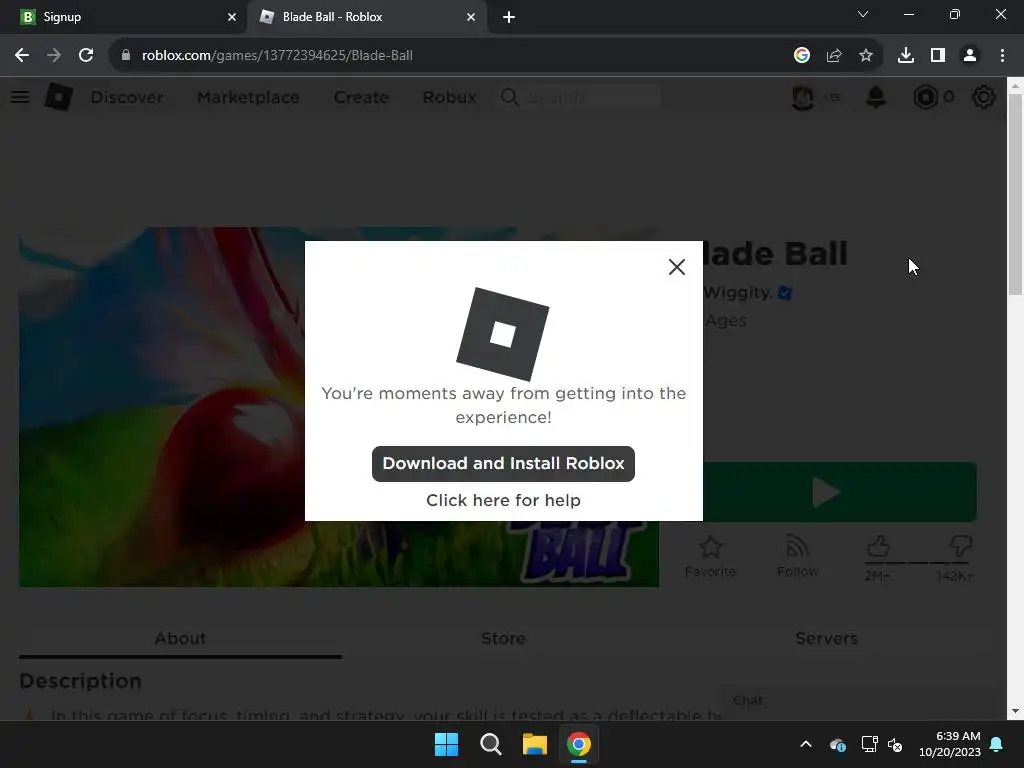Open Robux in Roblox navigation
Screen dimensions: 1024x768
coord(449,97)
